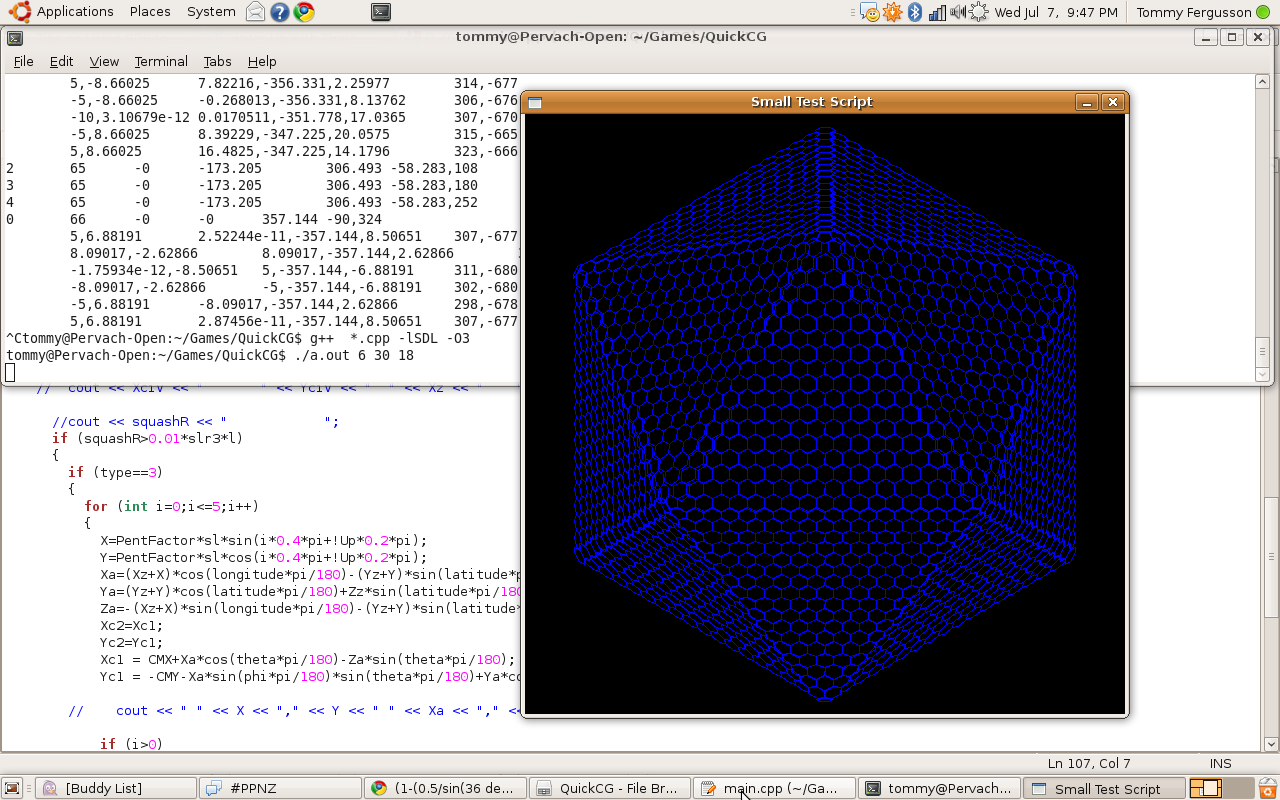Screen dimensions: 1280x800
Task: Open the Help icon on the top panel
Action: click(280, 12)
